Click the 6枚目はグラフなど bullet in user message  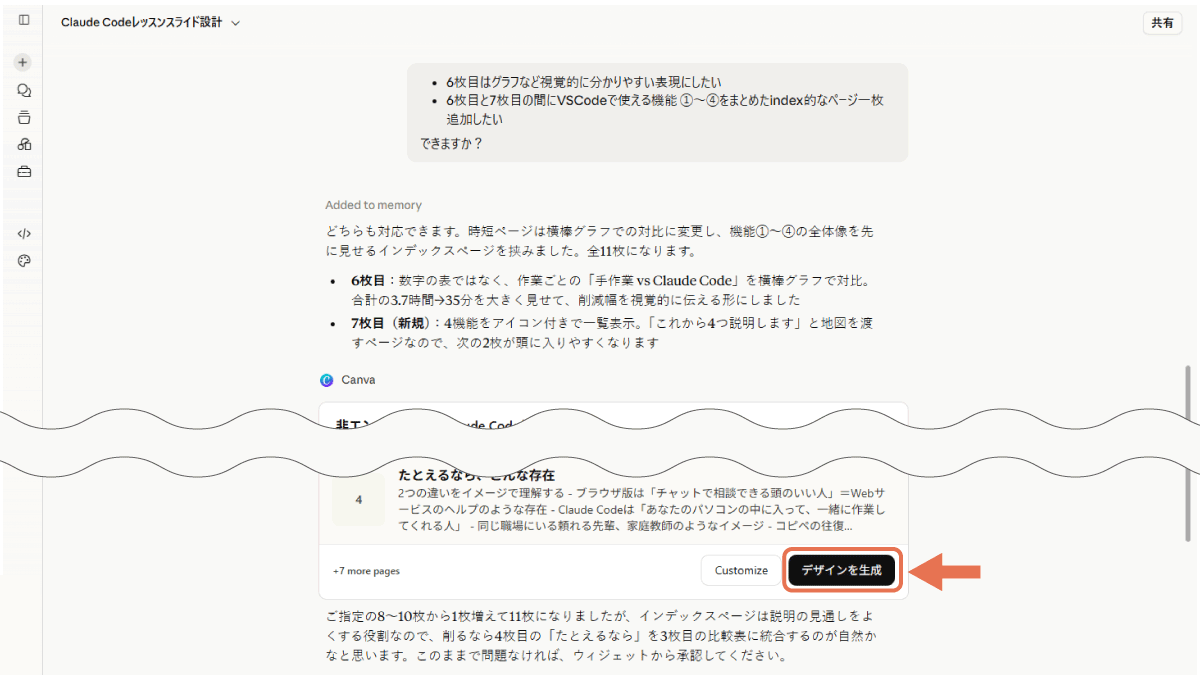[x=584, y=82]
